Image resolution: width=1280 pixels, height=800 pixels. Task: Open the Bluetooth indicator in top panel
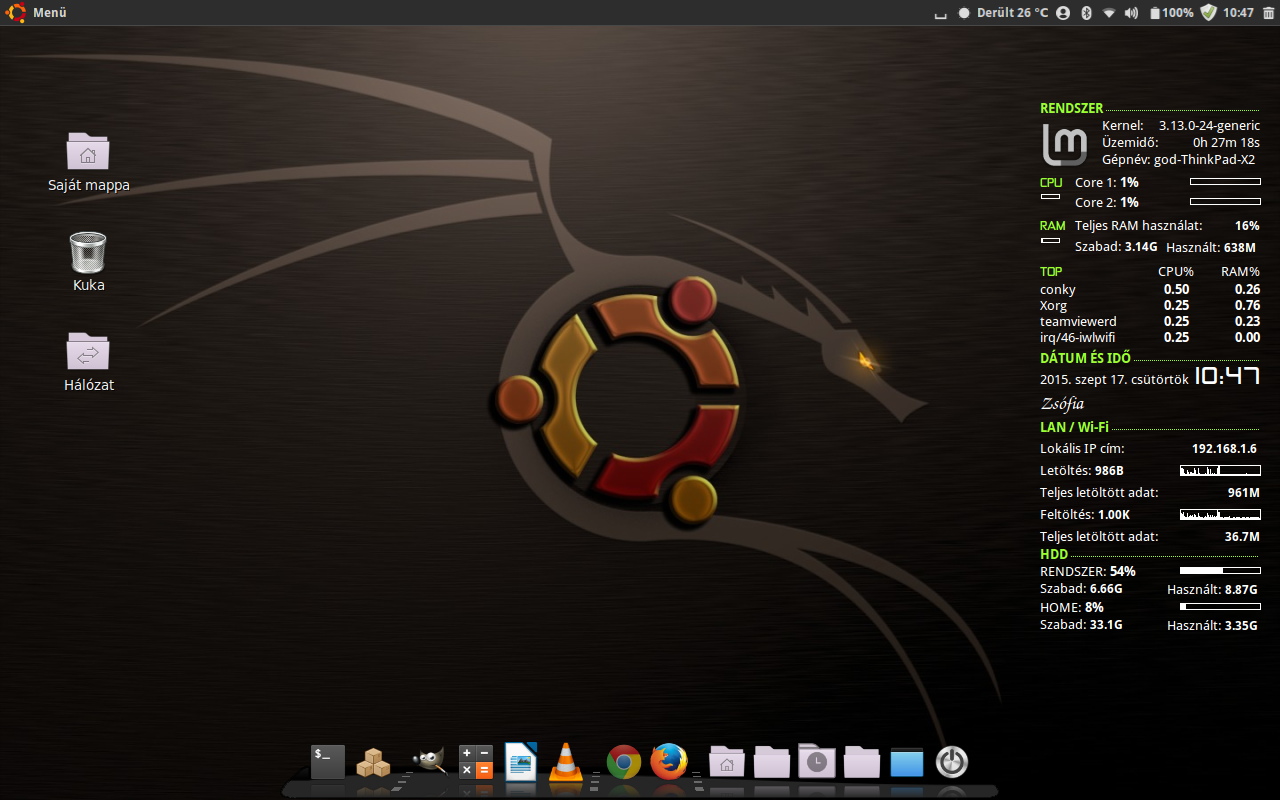1086,13
